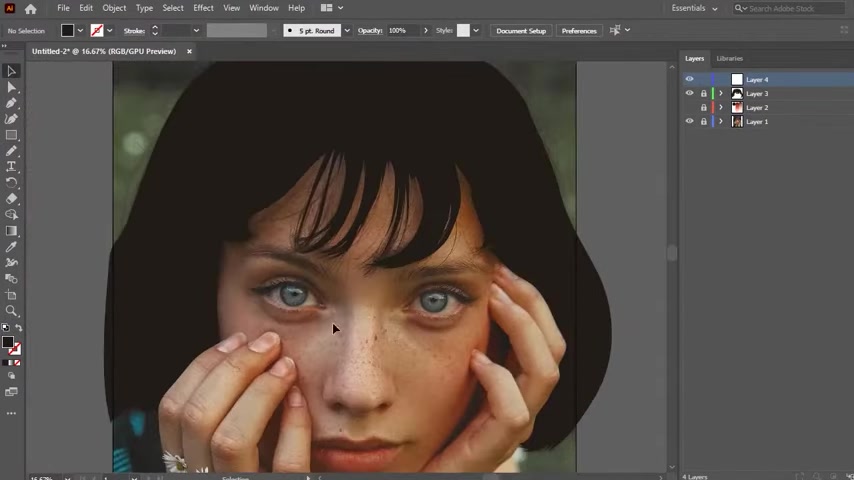Open the brush definition dropdown after 5 pt. Round
854x480 pixels.
347,31
